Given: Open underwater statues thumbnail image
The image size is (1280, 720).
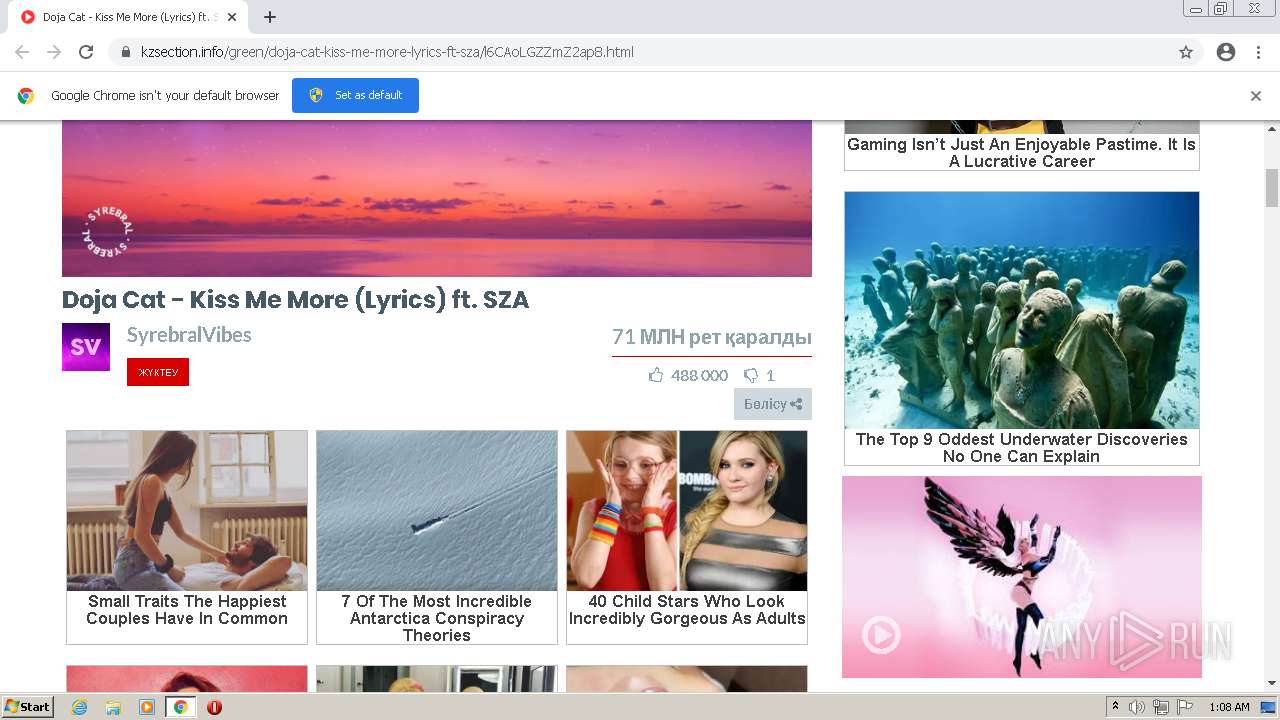Looking at the screenshot, I should click(x=1022, y=310).
